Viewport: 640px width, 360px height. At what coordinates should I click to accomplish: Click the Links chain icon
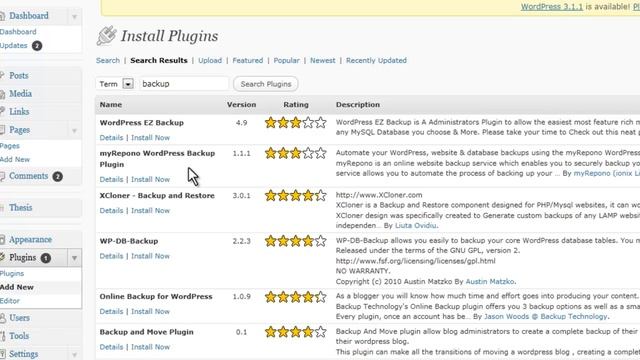(x=2, y=111)
